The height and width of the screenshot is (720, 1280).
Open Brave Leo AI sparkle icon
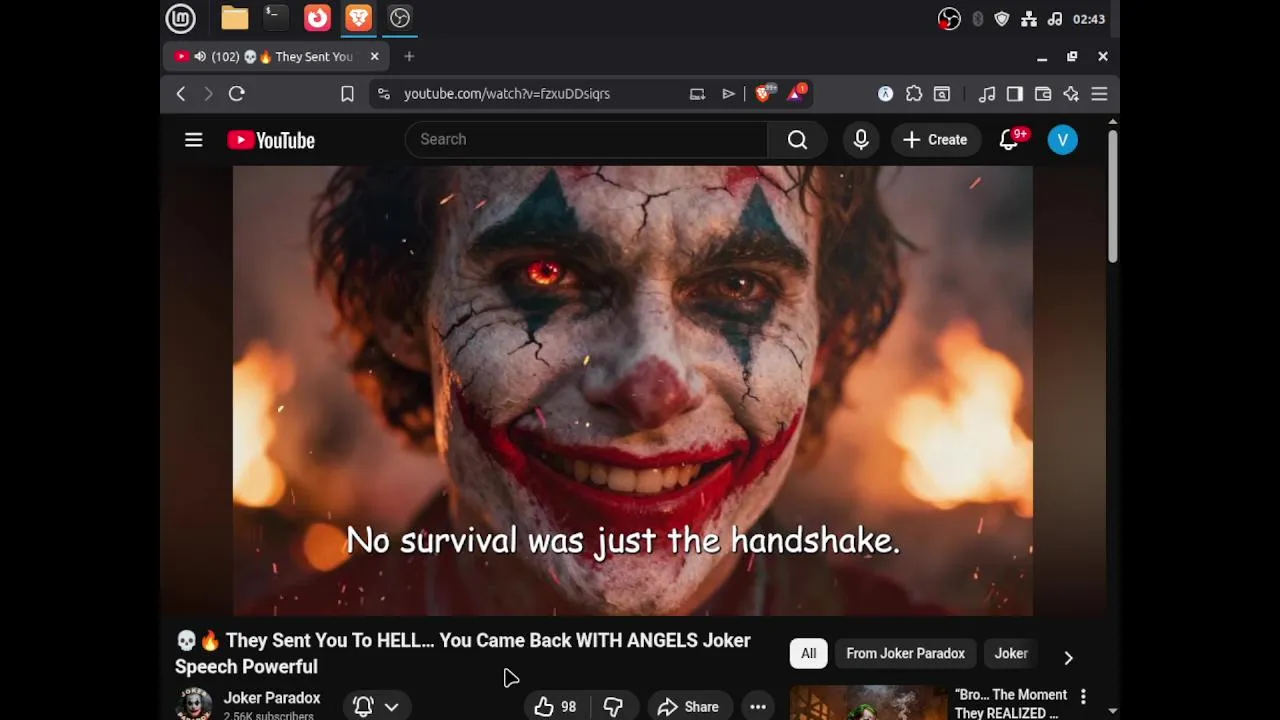1071,94
